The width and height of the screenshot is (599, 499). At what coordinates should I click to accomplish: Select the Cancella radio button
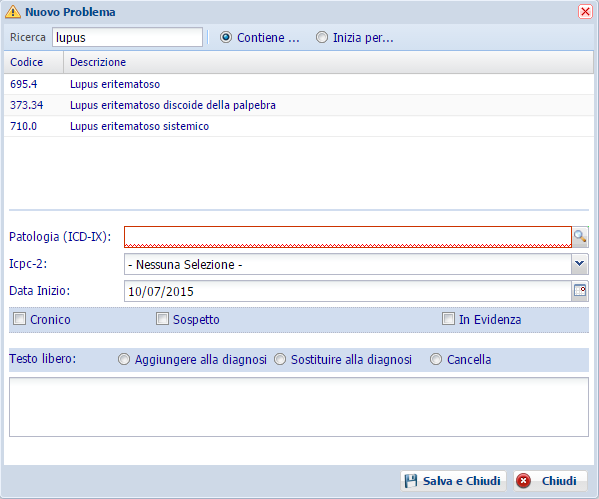[x=436, y=359]
